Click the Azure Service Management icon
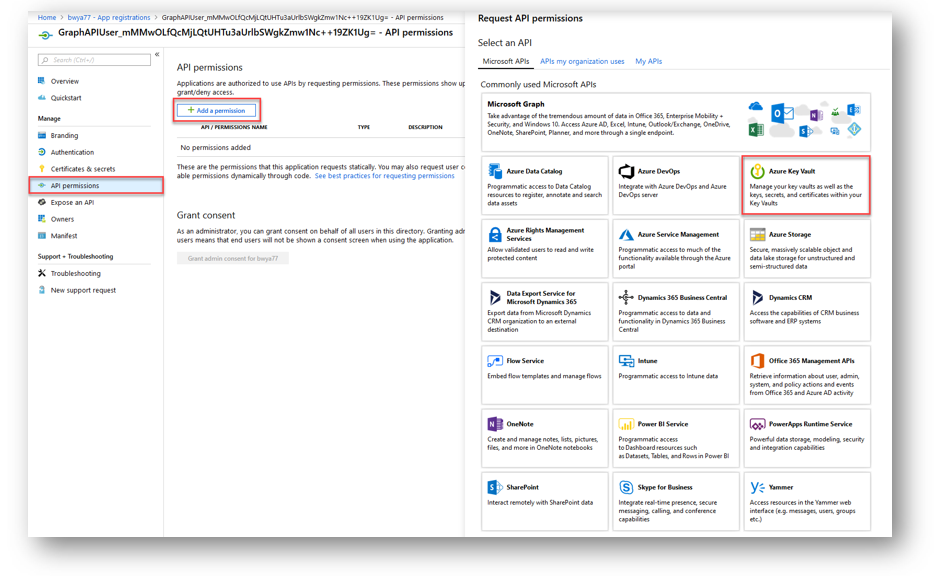 click(626, 235)
